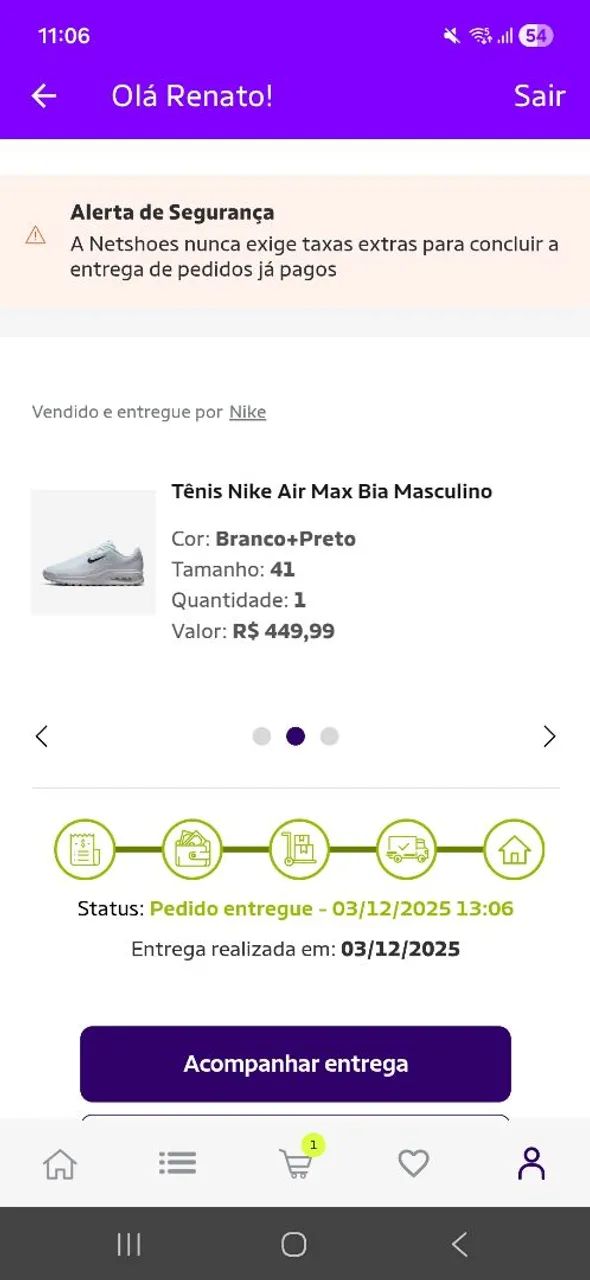This screenshot has height=1280, width=590.
Task: Select the home icon in bottom navigation
Action: coord(59,1163)
